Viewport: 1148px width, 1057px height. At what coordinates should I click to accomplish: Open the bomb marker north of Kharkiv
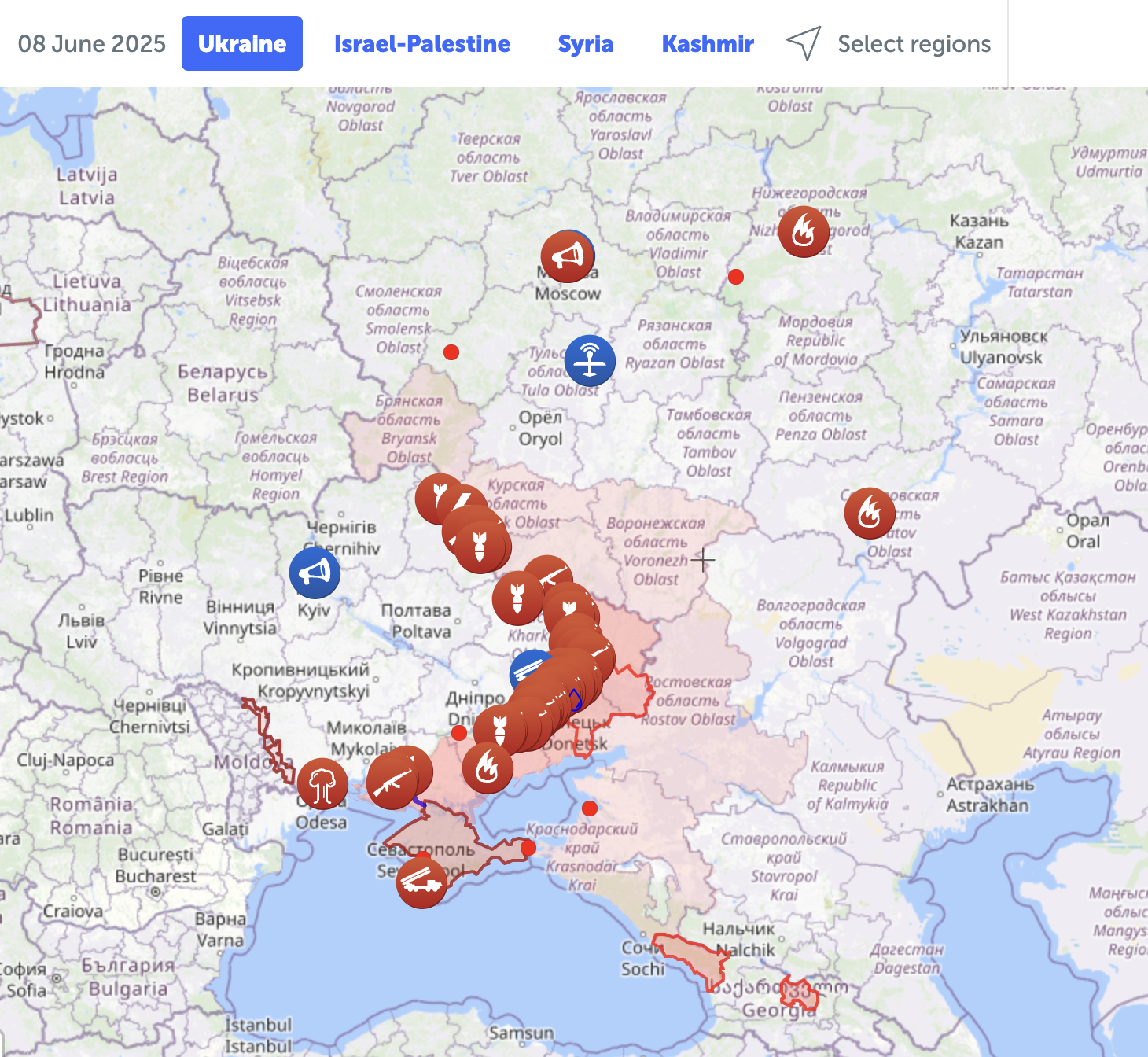517,598
